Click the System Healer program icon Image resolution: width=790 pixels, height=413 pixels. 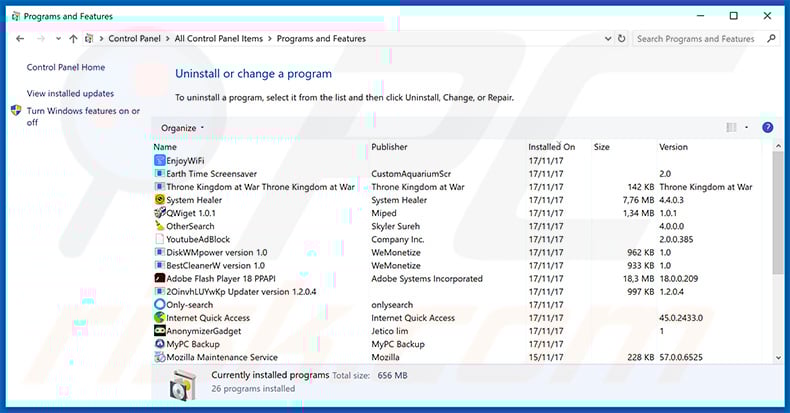(x=160, y=200)
